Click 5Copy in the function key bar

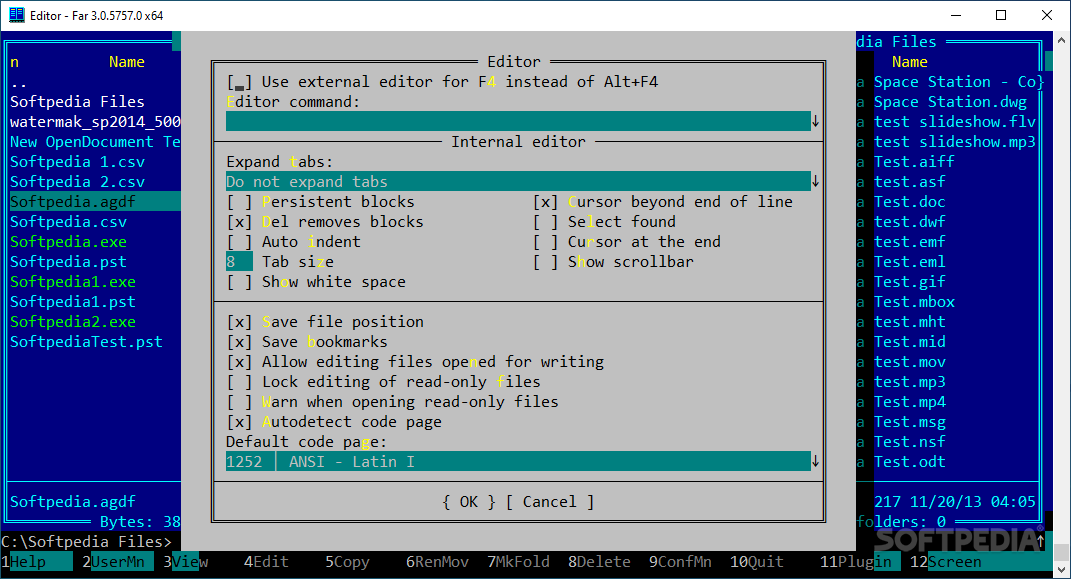pos(347,562)
